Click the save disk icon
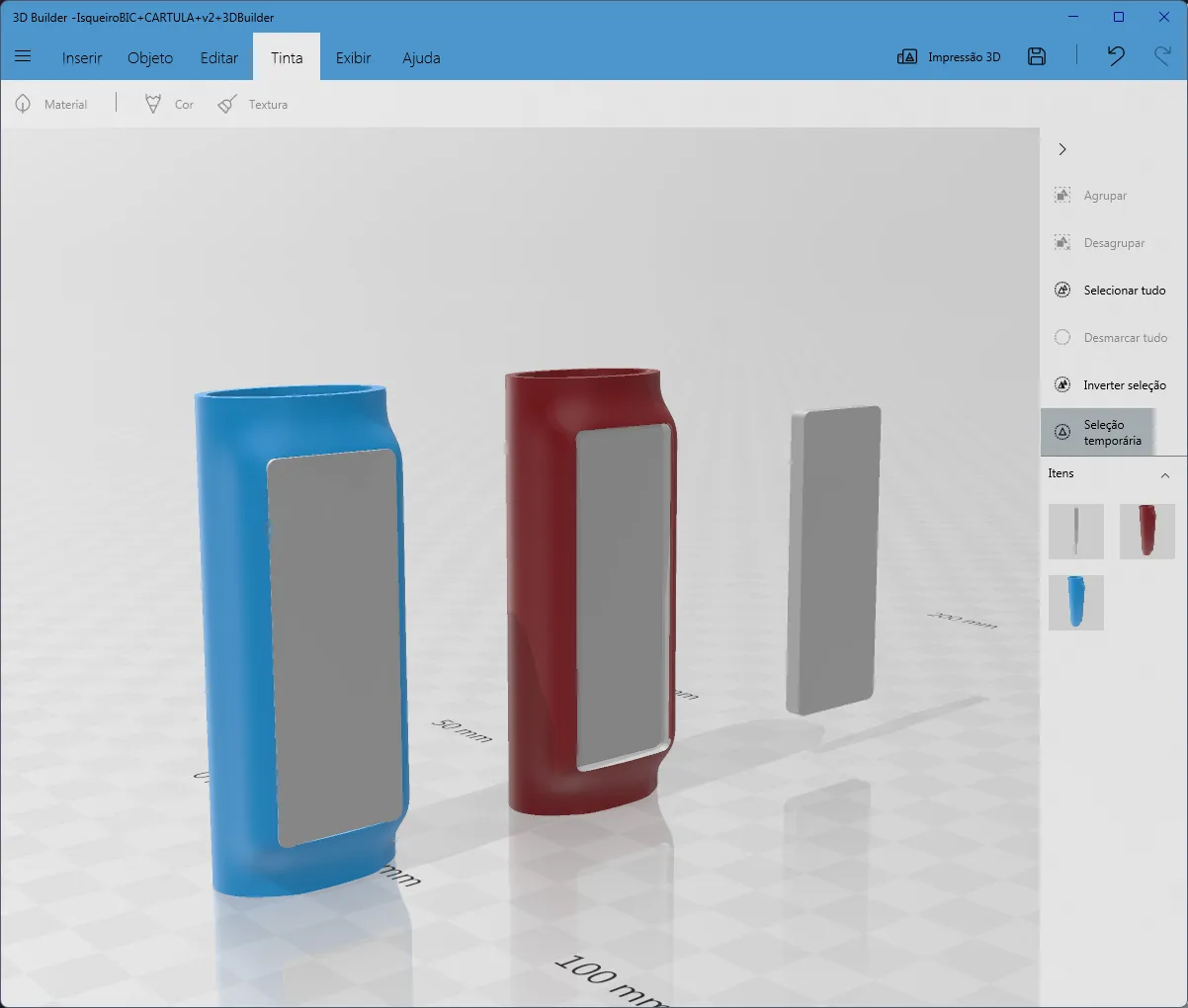Image resolution: width=1188 pixels, height=1008 pixels. point(1036,56)
